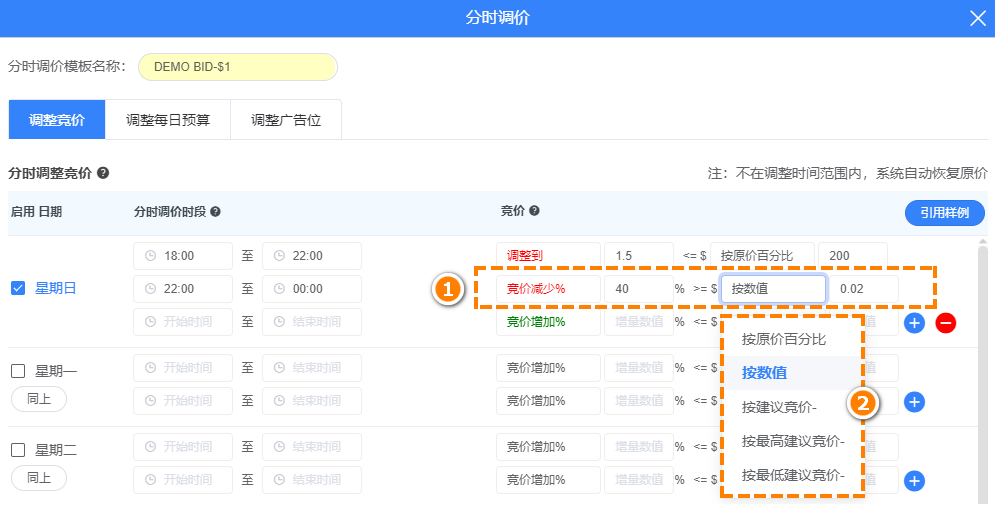This screenshot has width=995, height=509.
Task: Click the blue plus icon in Monday row
Action: (x=914, y=402)
